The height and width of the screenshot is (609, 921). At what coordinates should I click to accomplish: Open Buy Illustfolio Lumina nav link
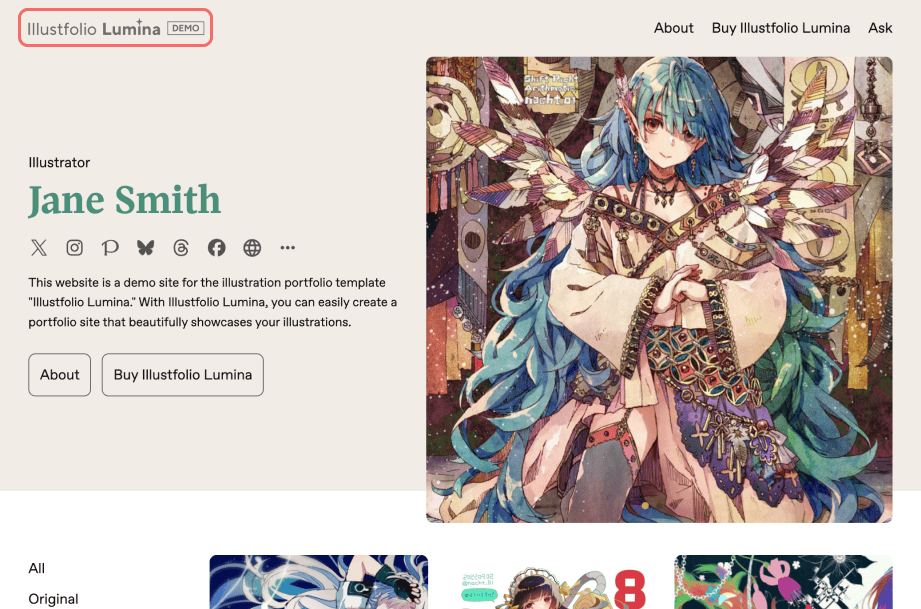(x=781, y=28)
